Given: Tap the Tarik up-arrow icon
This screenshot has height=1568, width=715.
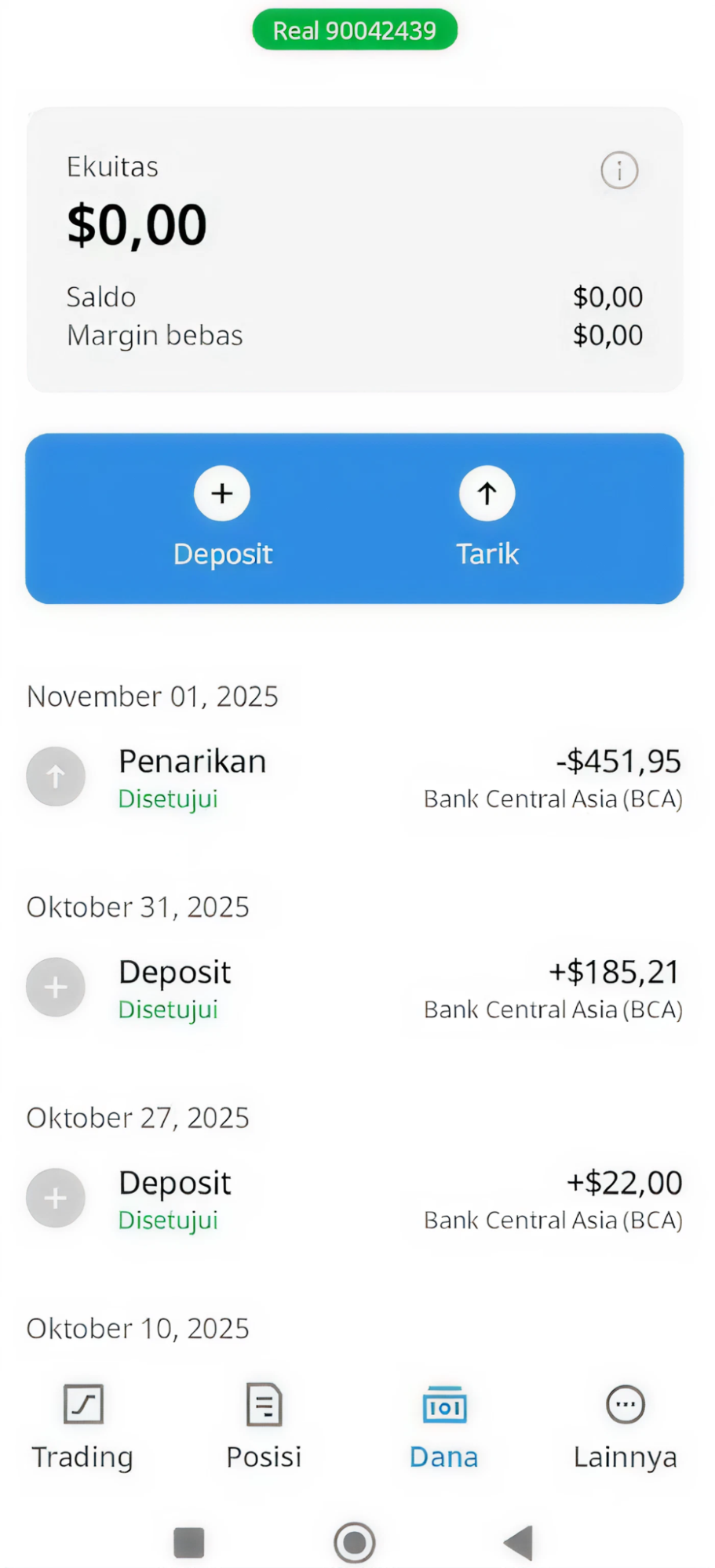Looking at the screenshot, I should 487,493.
